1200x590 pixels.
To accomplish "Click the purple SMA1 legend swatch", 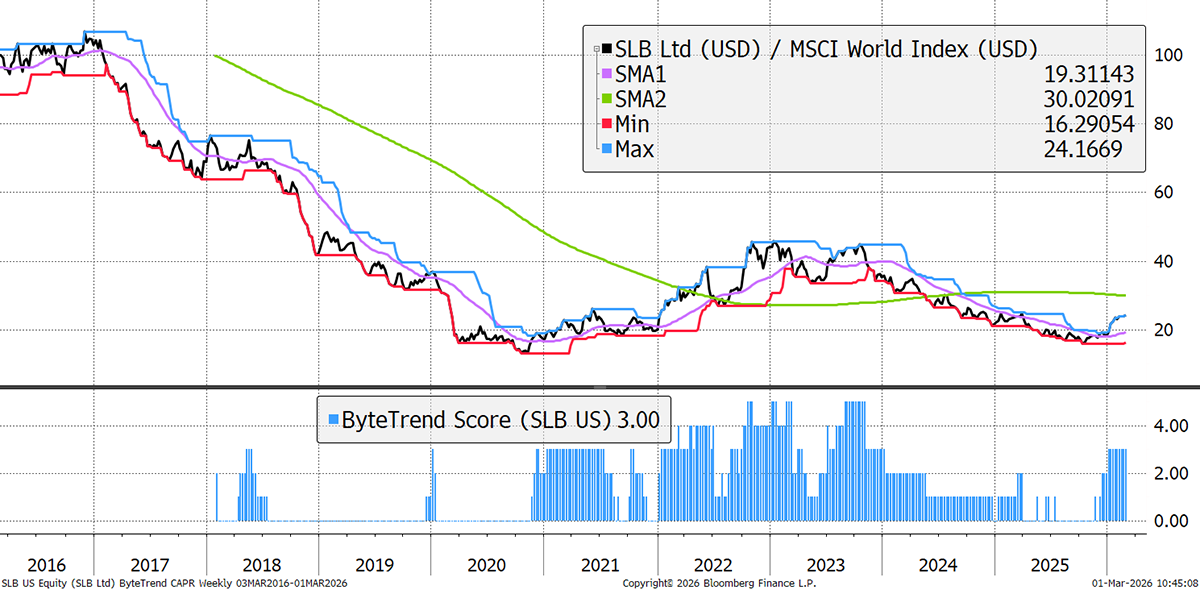I will [x=605, y=74].
